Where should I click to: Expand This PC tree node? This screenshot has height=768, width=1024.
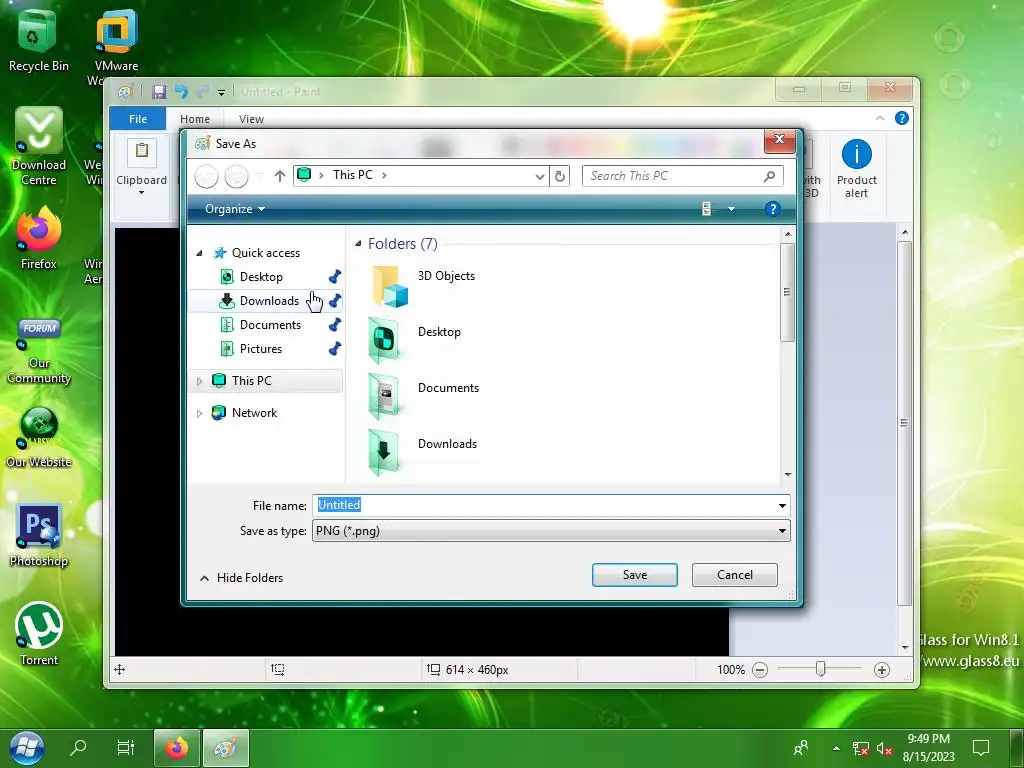click(x=199, y=381)
